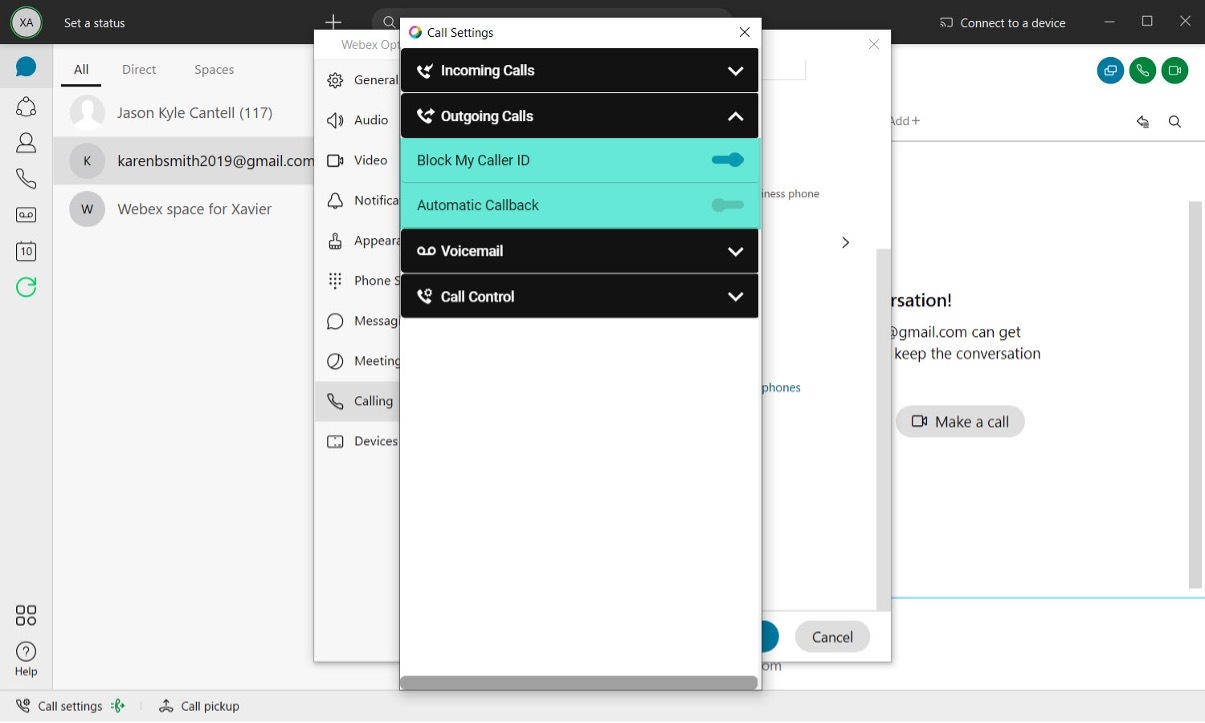
Task: Expand the Voicemail section chevron
Action: [736, 251]
